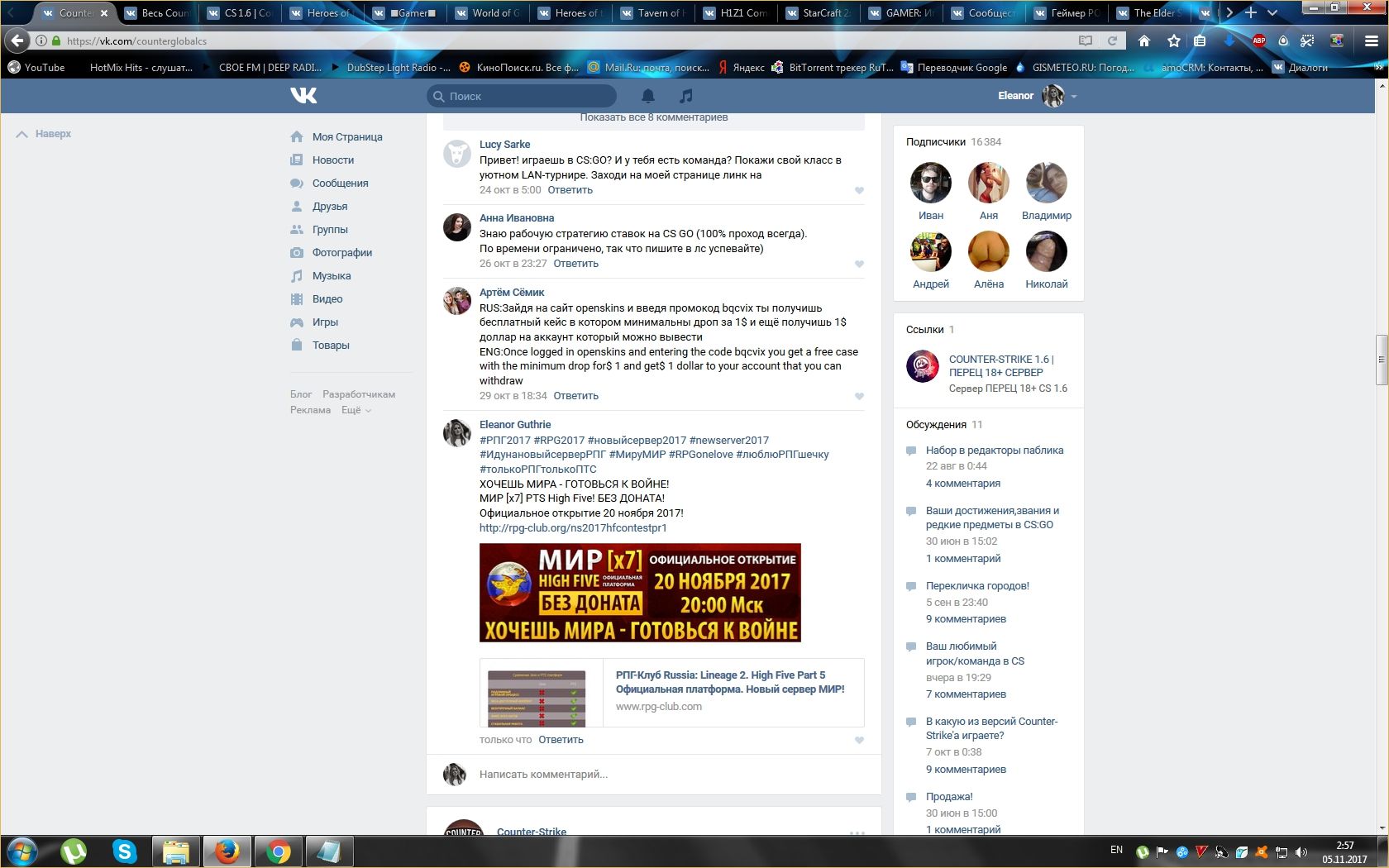Viewport: 1389px width, 868px height.
Task: Like Lucy Sarke's comment with the heart
Action: point(859,191)
